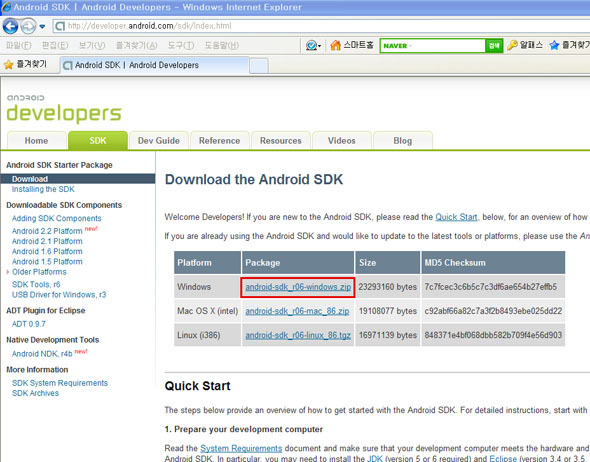Click the green NAVER search button
The height and width of the screenshot is (462, 590).
tap(494, 46)
